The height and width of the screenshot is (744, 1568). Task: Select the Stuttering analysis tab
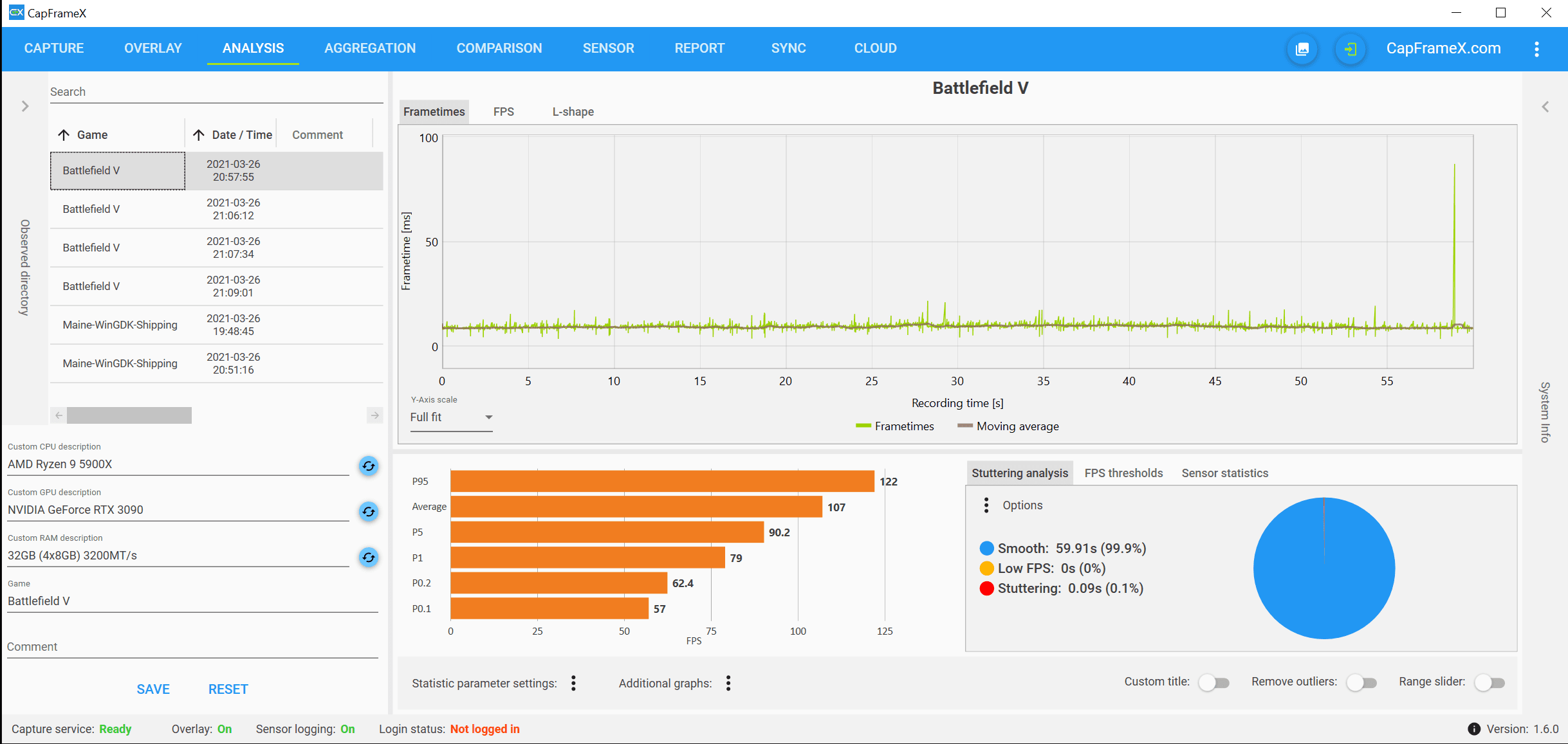click(x=1020, y=473)
